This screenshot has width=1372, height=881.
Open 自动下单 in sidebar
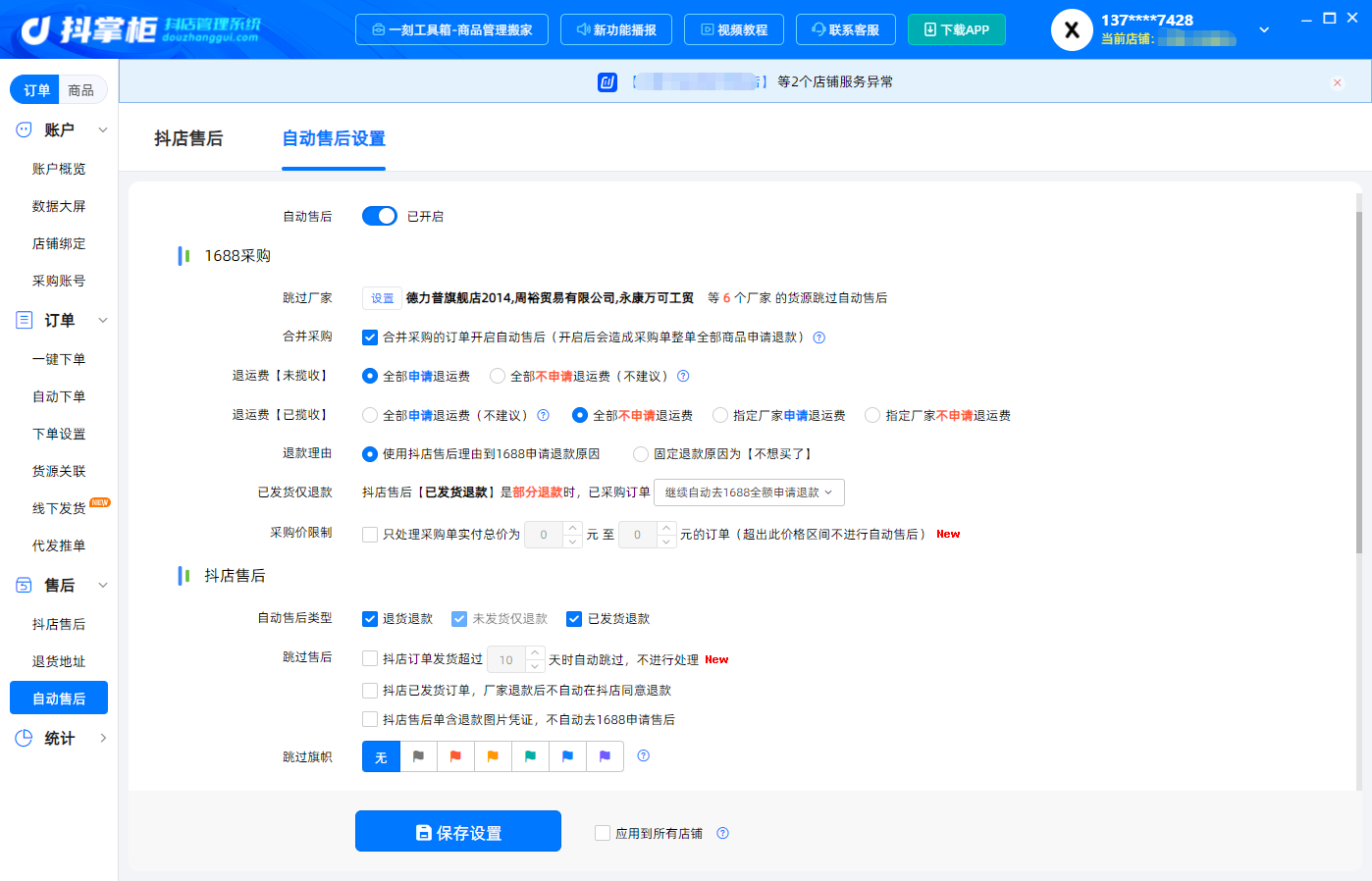click(59, 396)
